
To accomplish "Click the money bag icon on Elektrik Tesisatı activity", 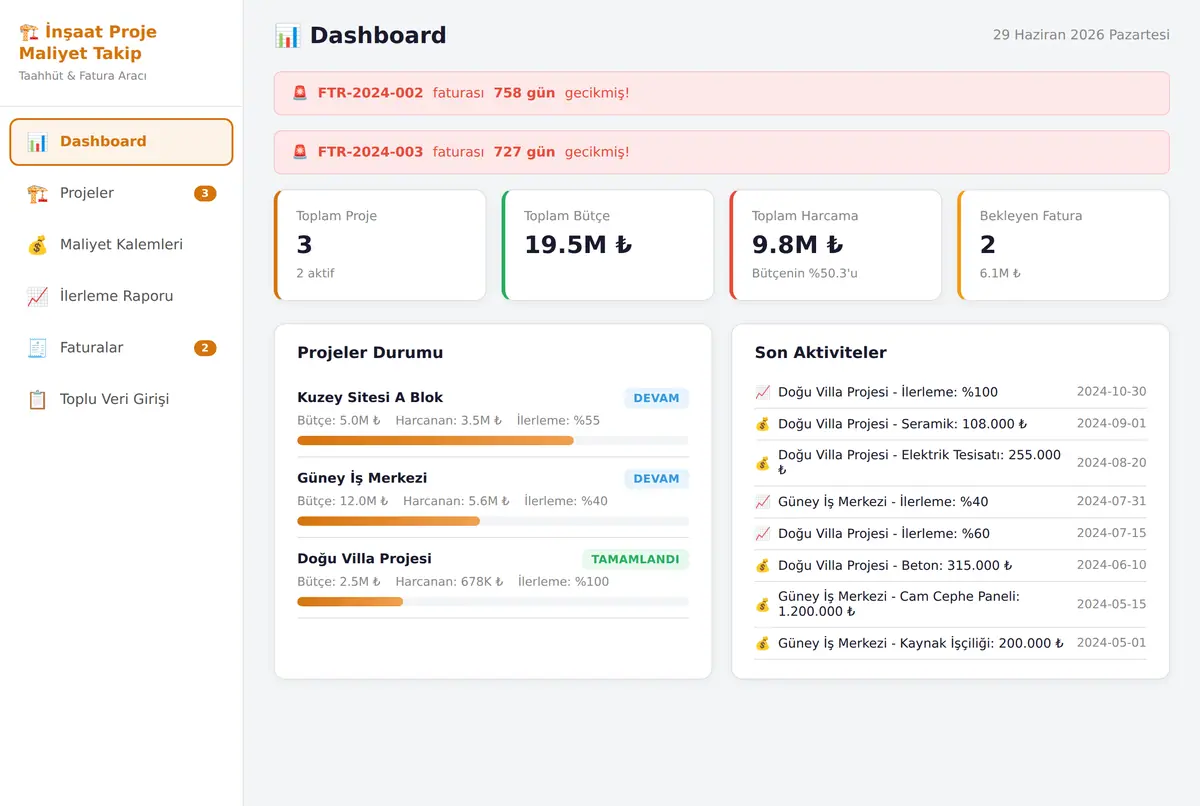I will (763, 463).
